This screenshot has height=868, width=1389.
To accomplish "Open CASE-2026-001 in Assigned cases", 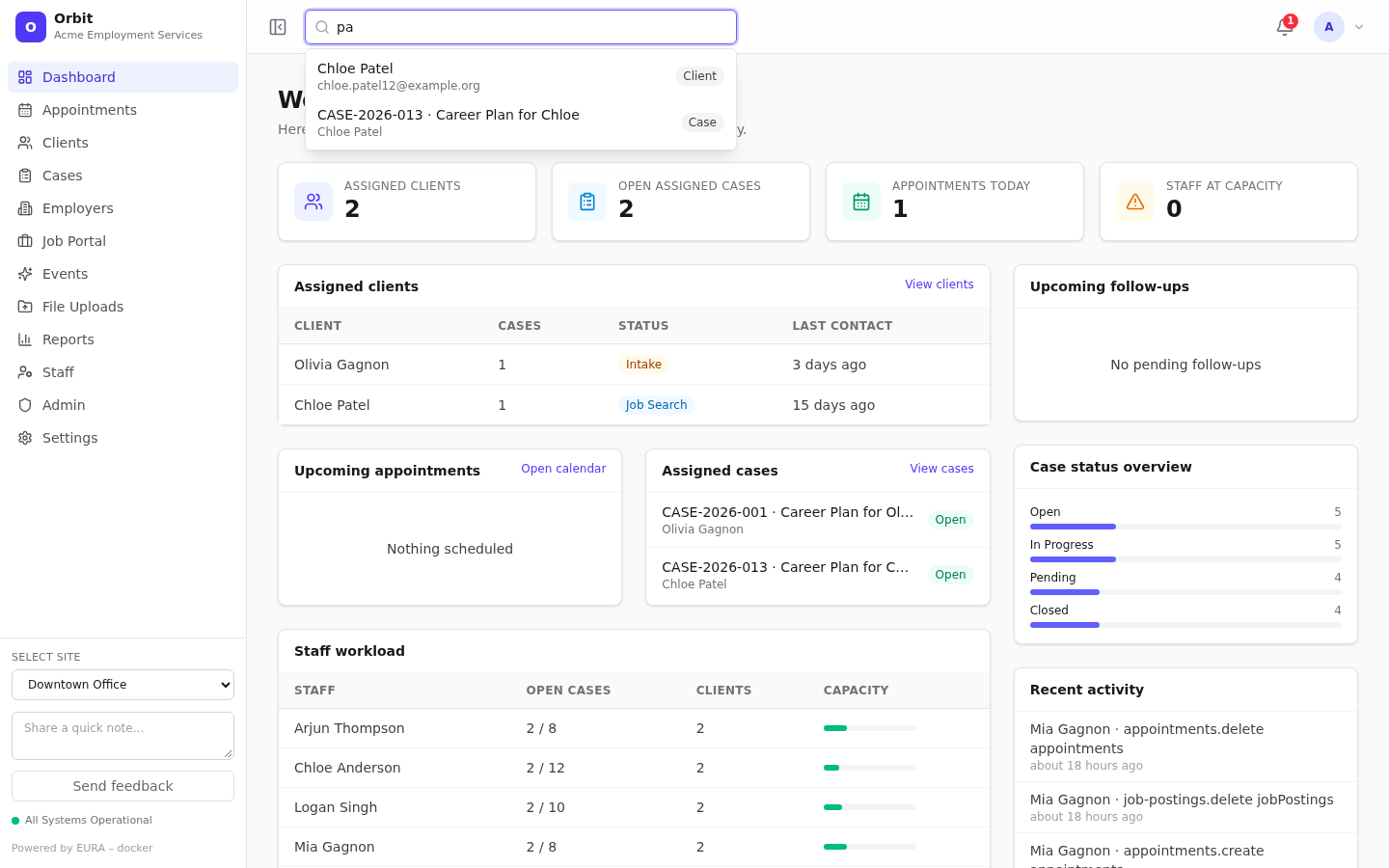I will pos(818,520).
